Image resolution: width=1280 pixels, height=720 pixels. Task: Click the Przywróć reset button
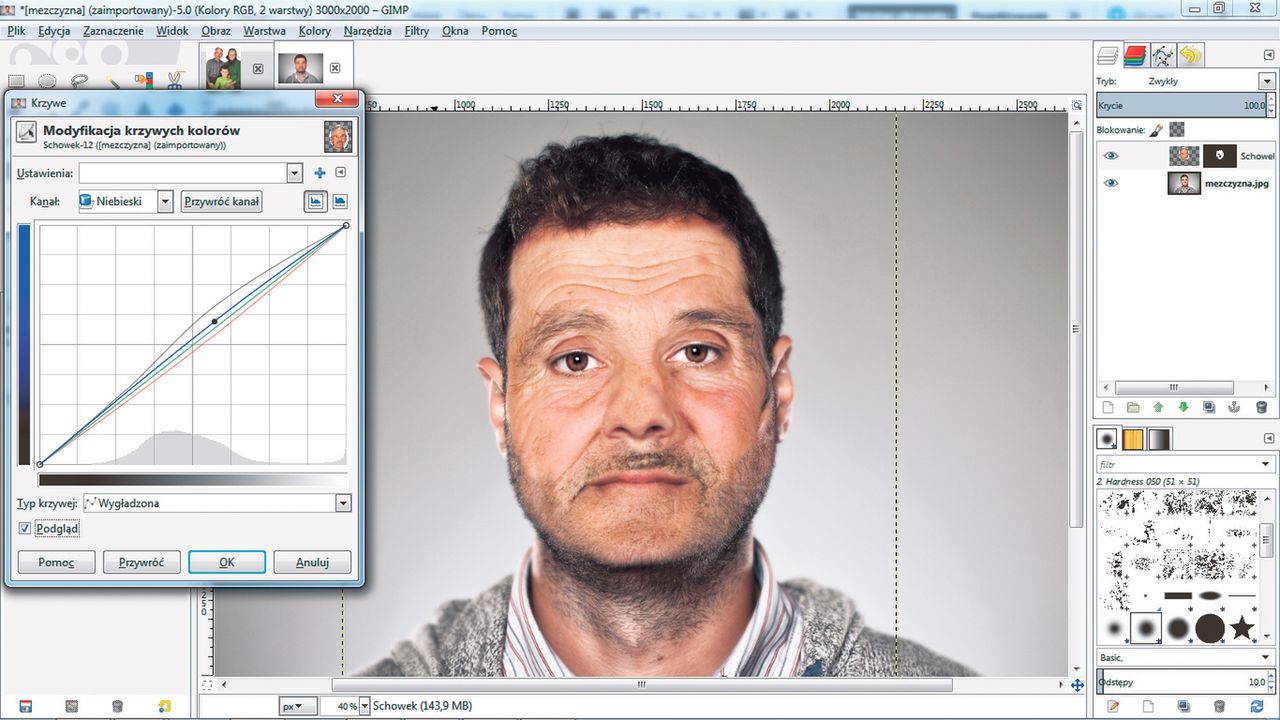(x=141, y=562)
